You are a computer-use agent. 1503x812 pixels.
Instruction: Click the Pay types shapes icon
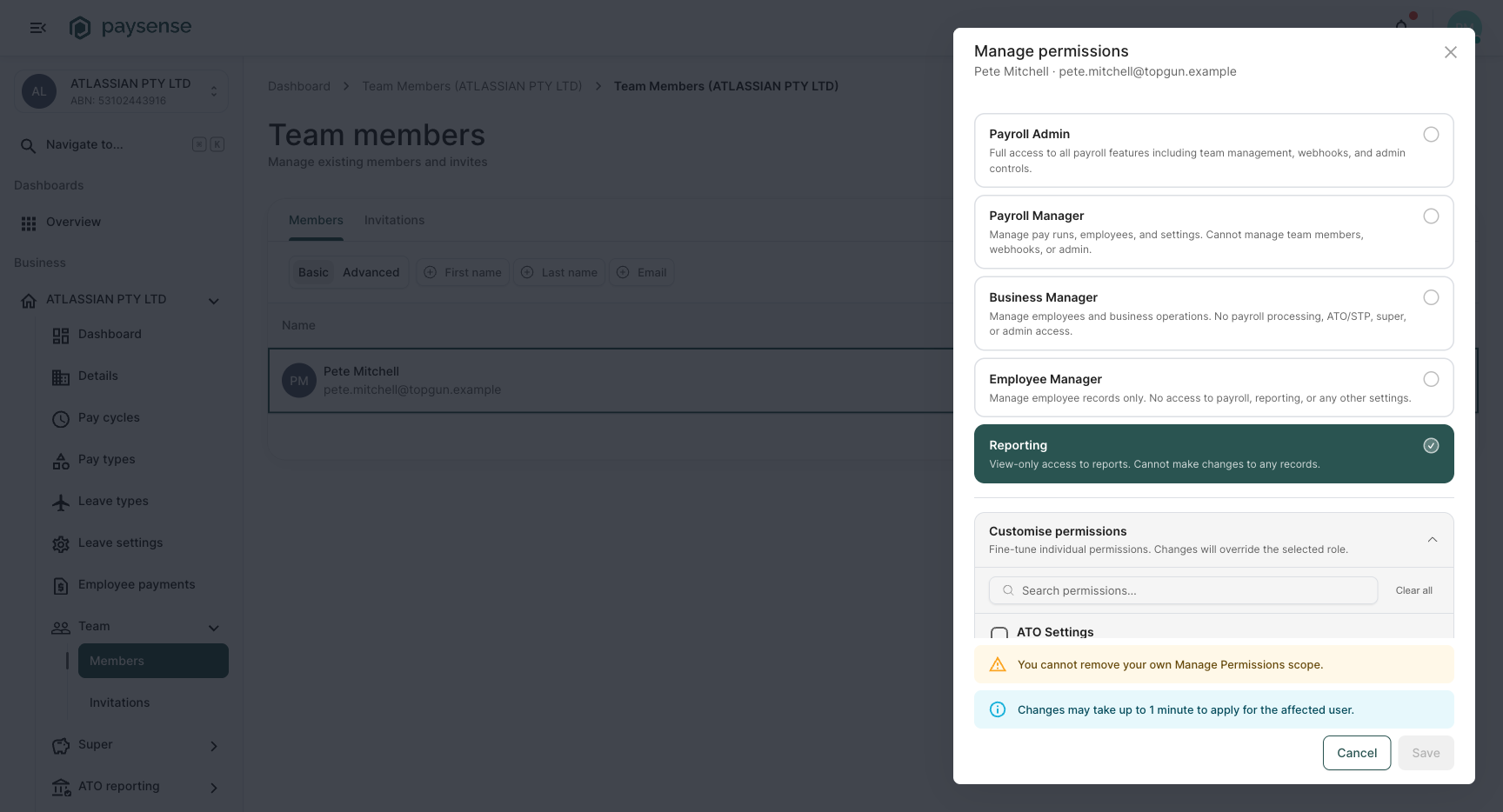pos(61,461)
